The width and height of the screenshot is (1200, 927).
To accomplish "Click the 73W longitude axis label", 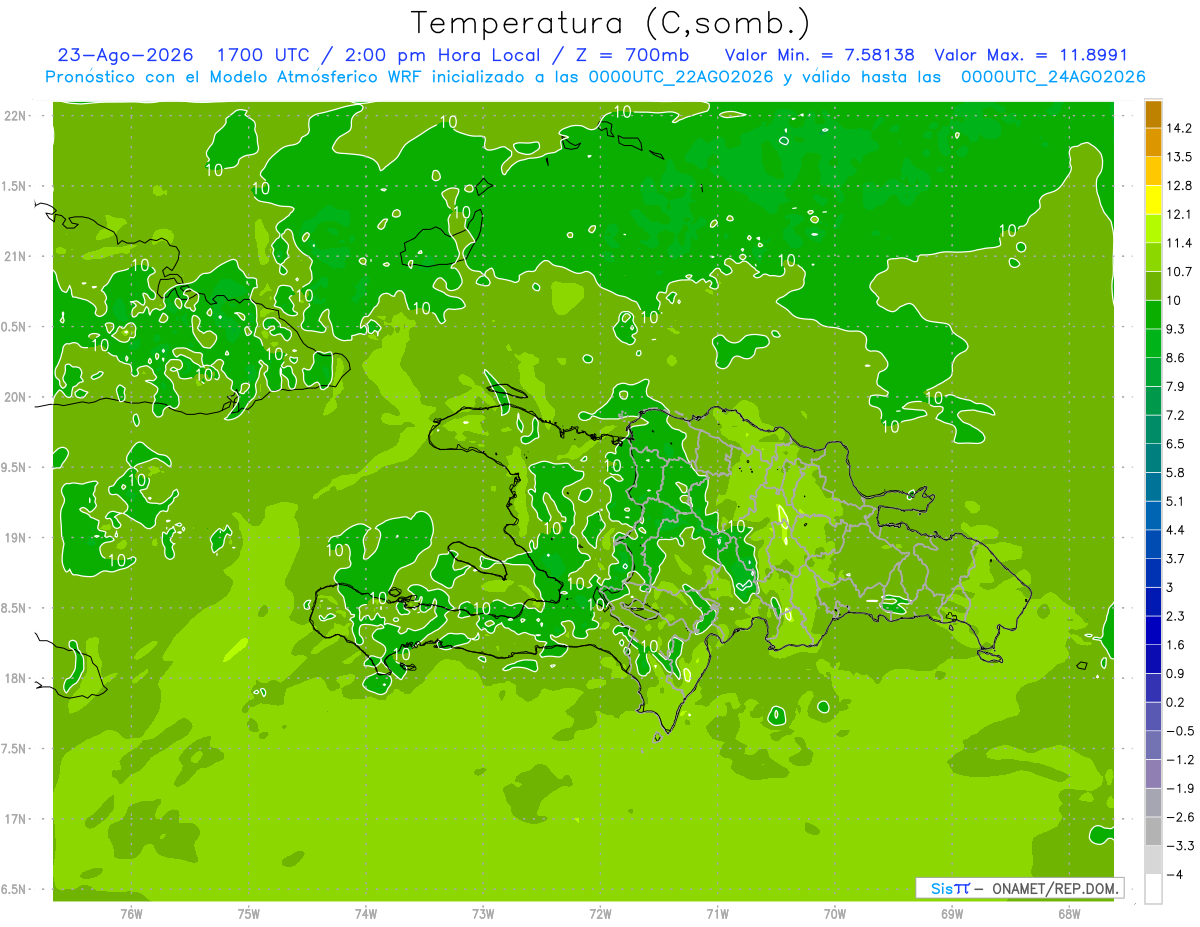I will pyautogui.click(x=483, y=914).
